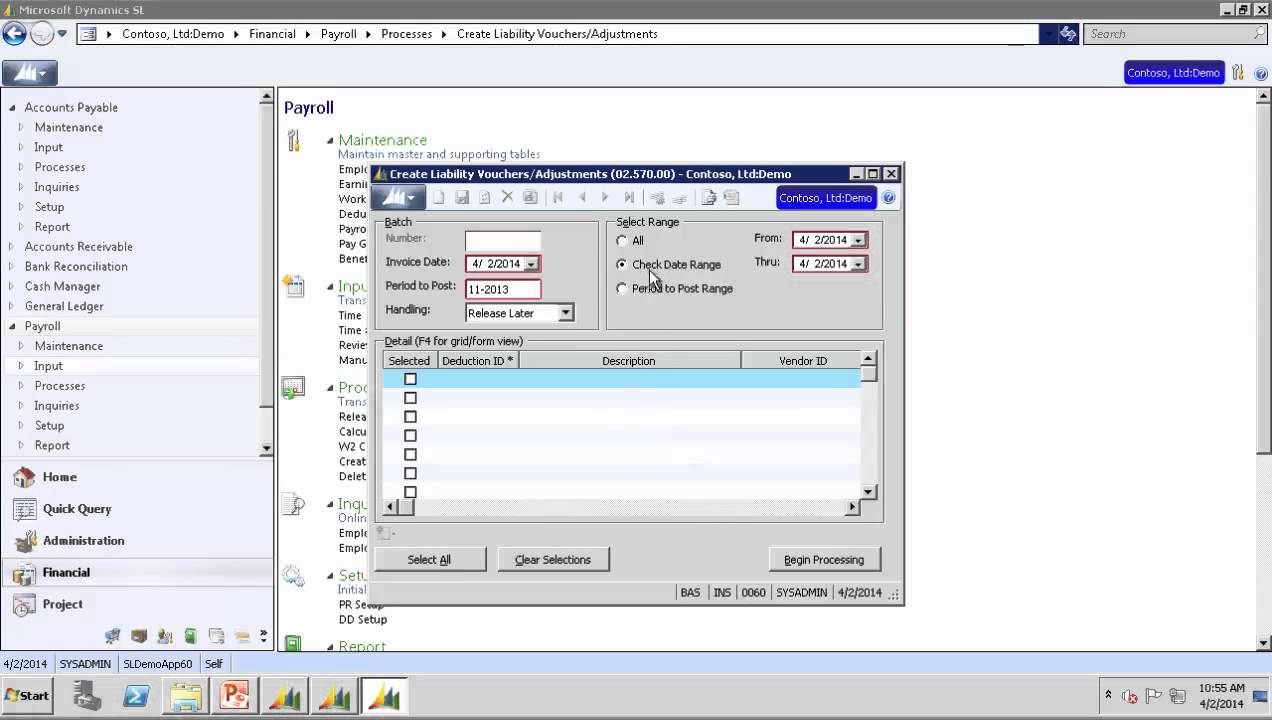Click the navigation pane vertical scrollbar
1272x720 pixels.
(x=266, y=273)
